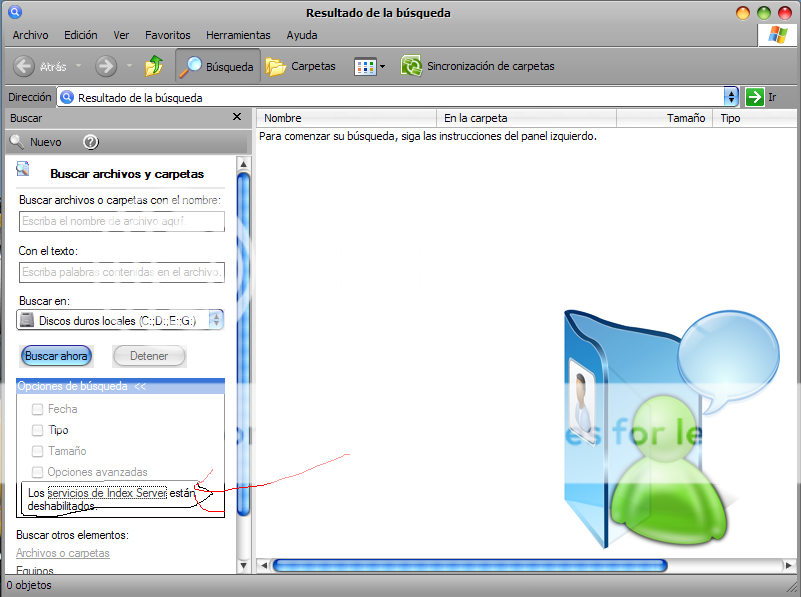Expand the Dirección address dropdown
The width and height of the screenshot is (801, 597).
pyautogui.click(x=731, y=97)
